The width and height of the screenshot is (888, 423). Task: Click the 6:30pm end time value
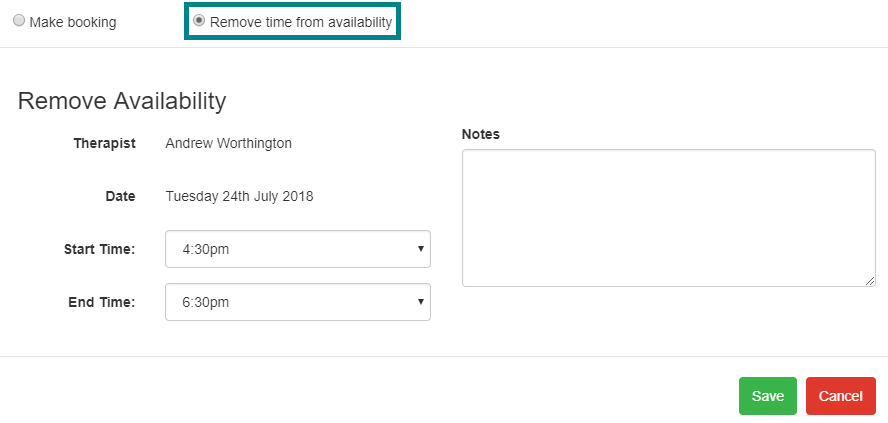(x=206, y=302)
